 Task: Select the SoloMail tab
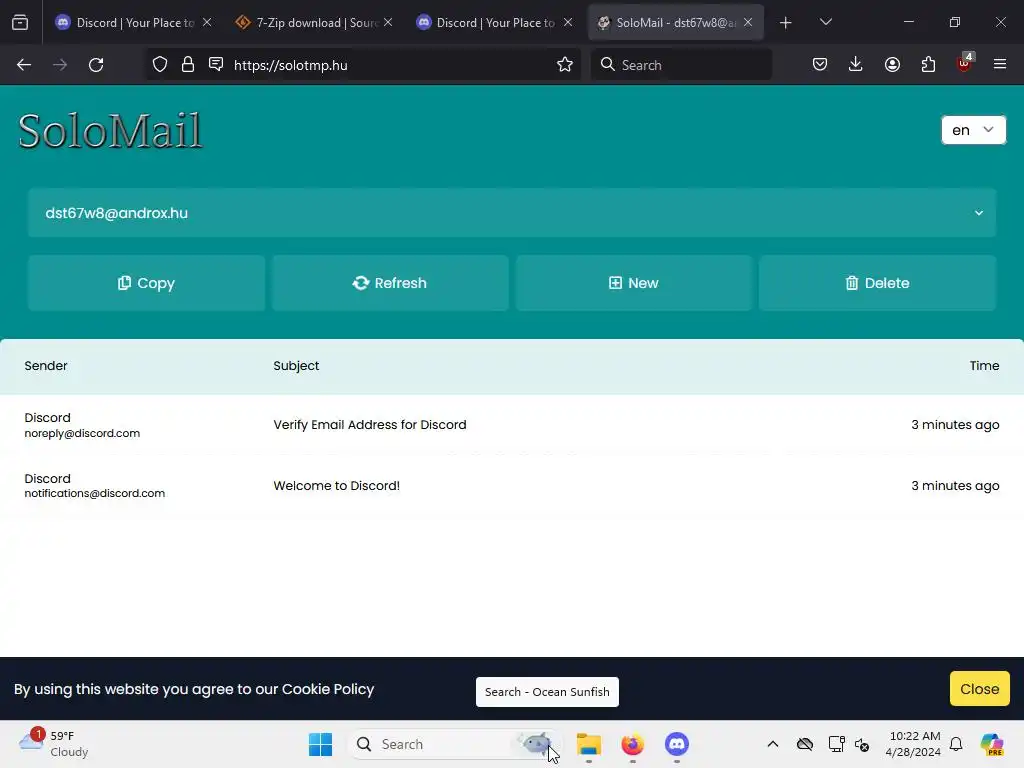click(675, 23)
